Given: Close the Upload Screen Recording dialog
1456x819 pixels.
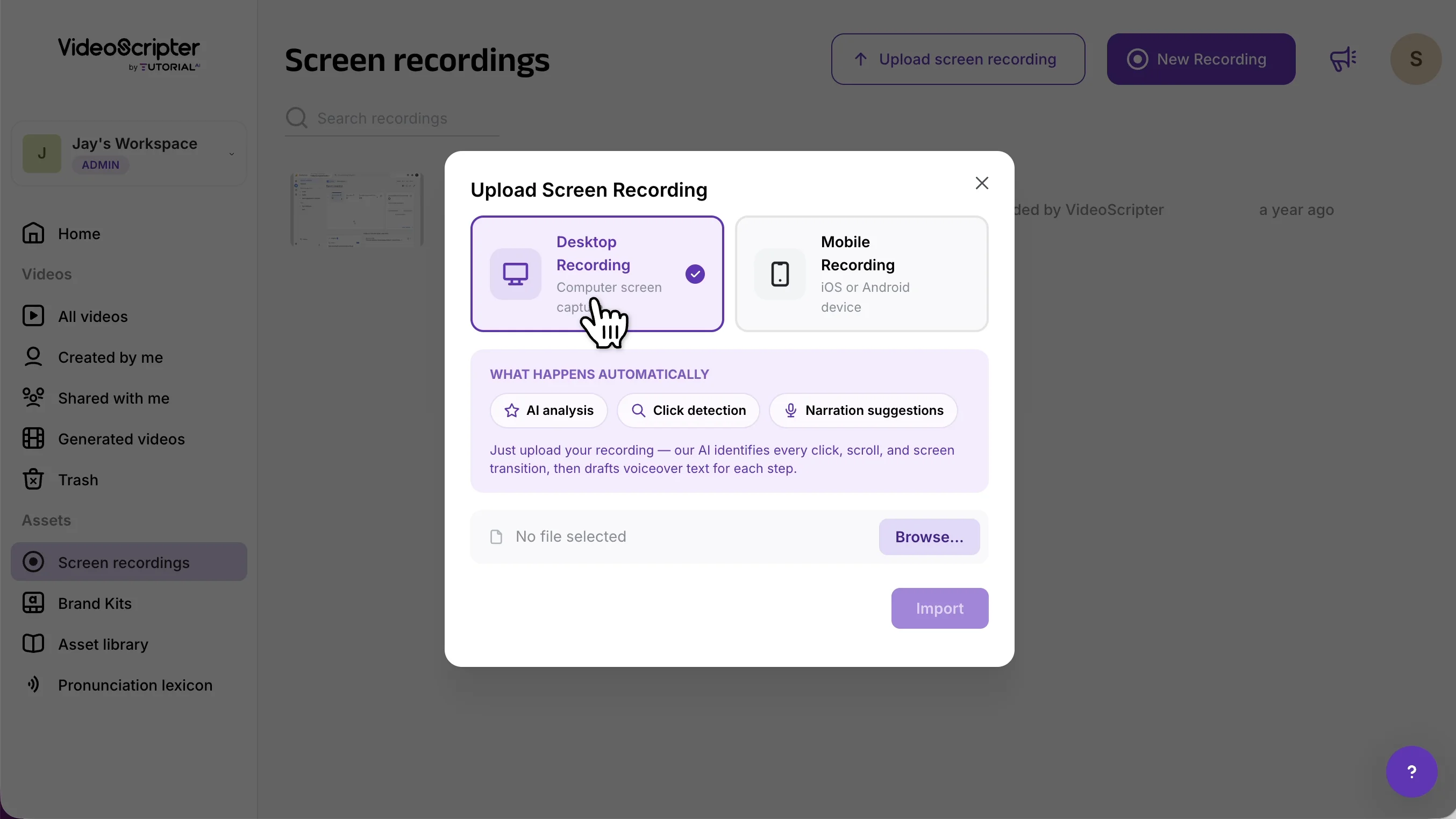Looking at the screenshot, I should (x=982, y=183).
